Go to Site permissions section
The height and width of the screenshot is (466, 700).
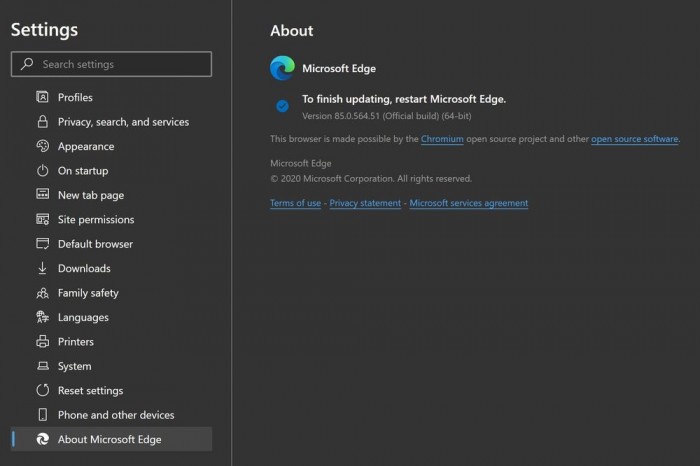pyautogui.click(x=95, y=220)
